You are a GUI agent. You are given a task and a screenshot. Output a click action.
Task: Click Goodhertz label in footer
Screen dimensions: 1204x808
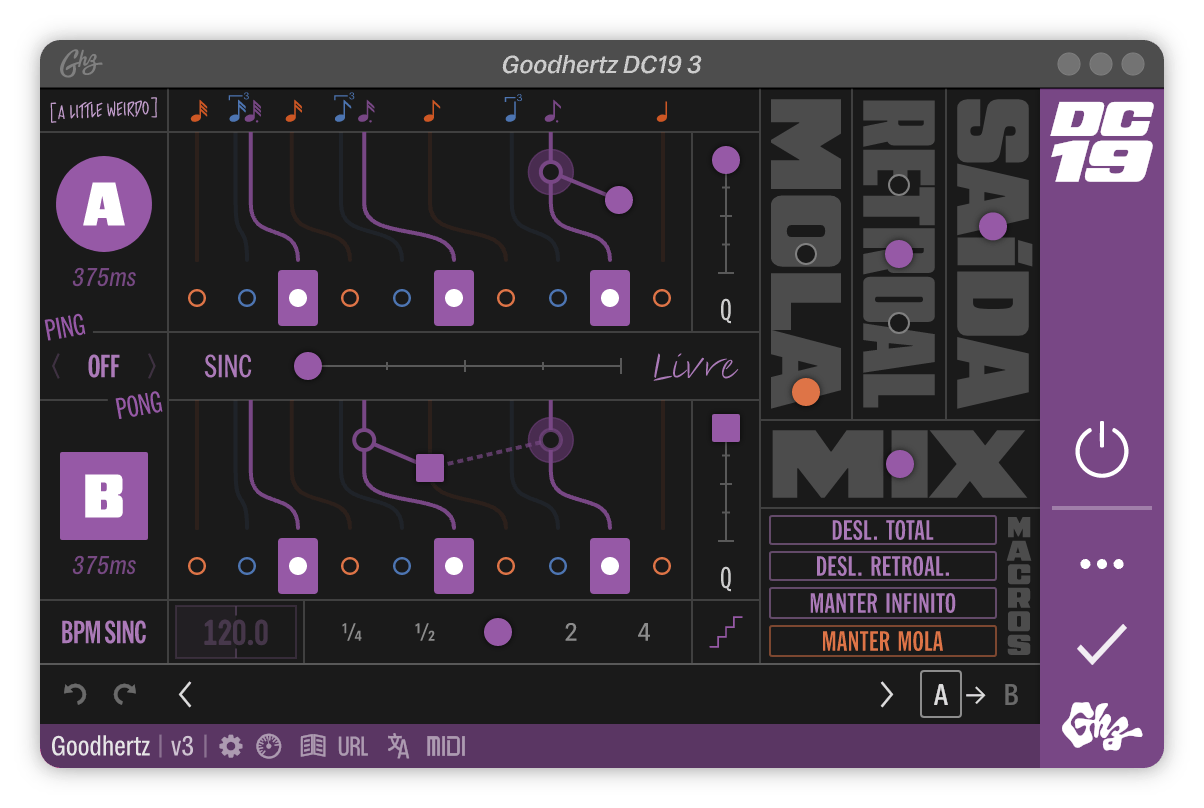[x=101, y=746]
